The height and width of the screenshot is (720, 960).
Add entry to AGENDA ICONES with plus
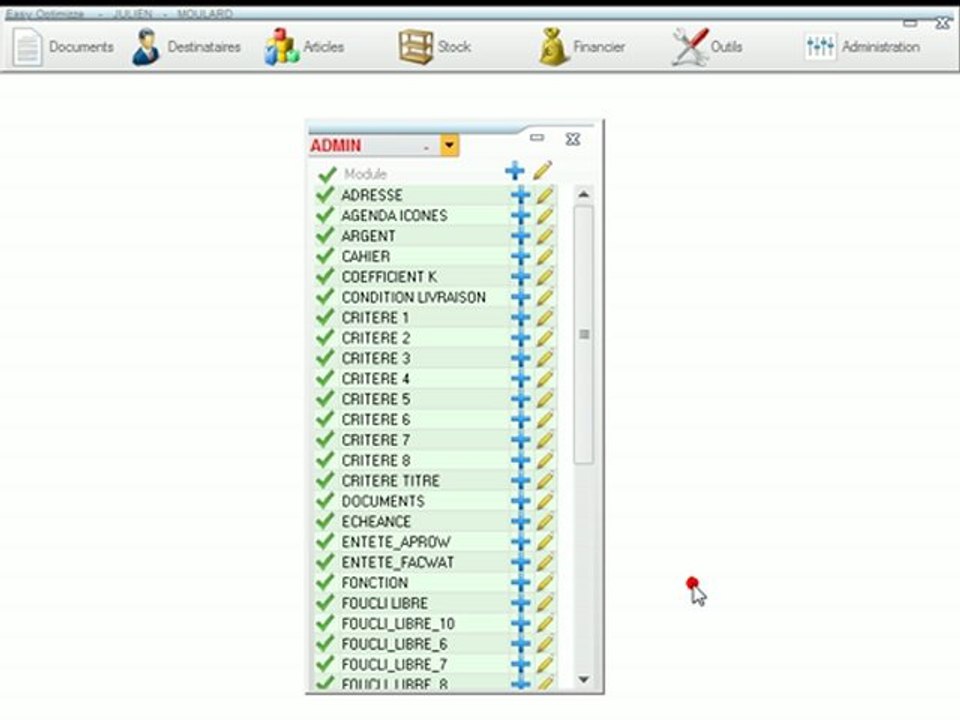click(520, 216)
